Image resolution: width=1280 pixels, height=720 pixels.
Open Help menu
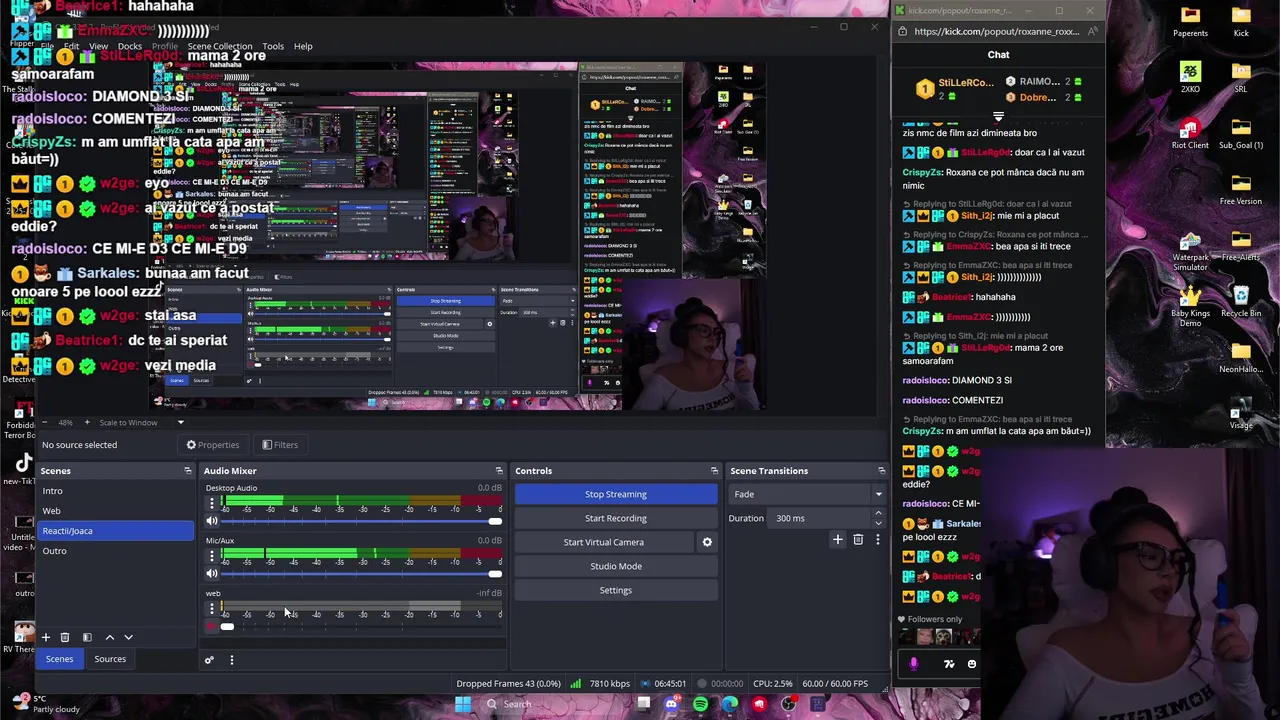click(303, 46)
